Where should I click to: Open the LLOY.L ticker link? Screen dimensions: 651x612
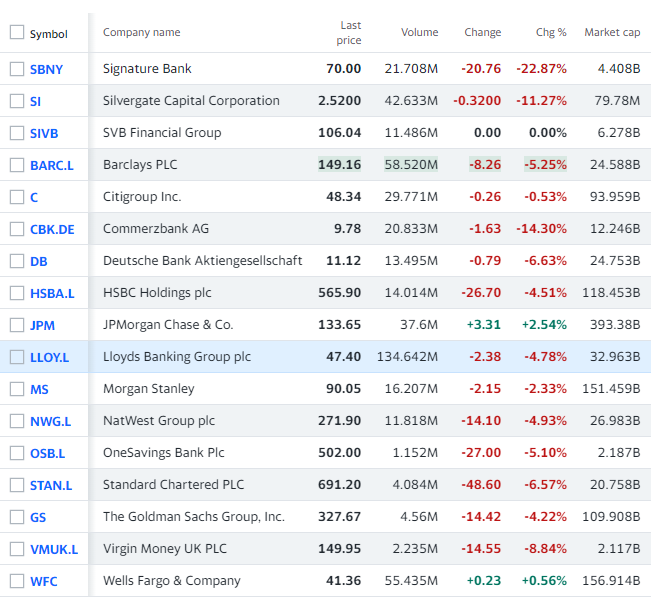[50, 357]
